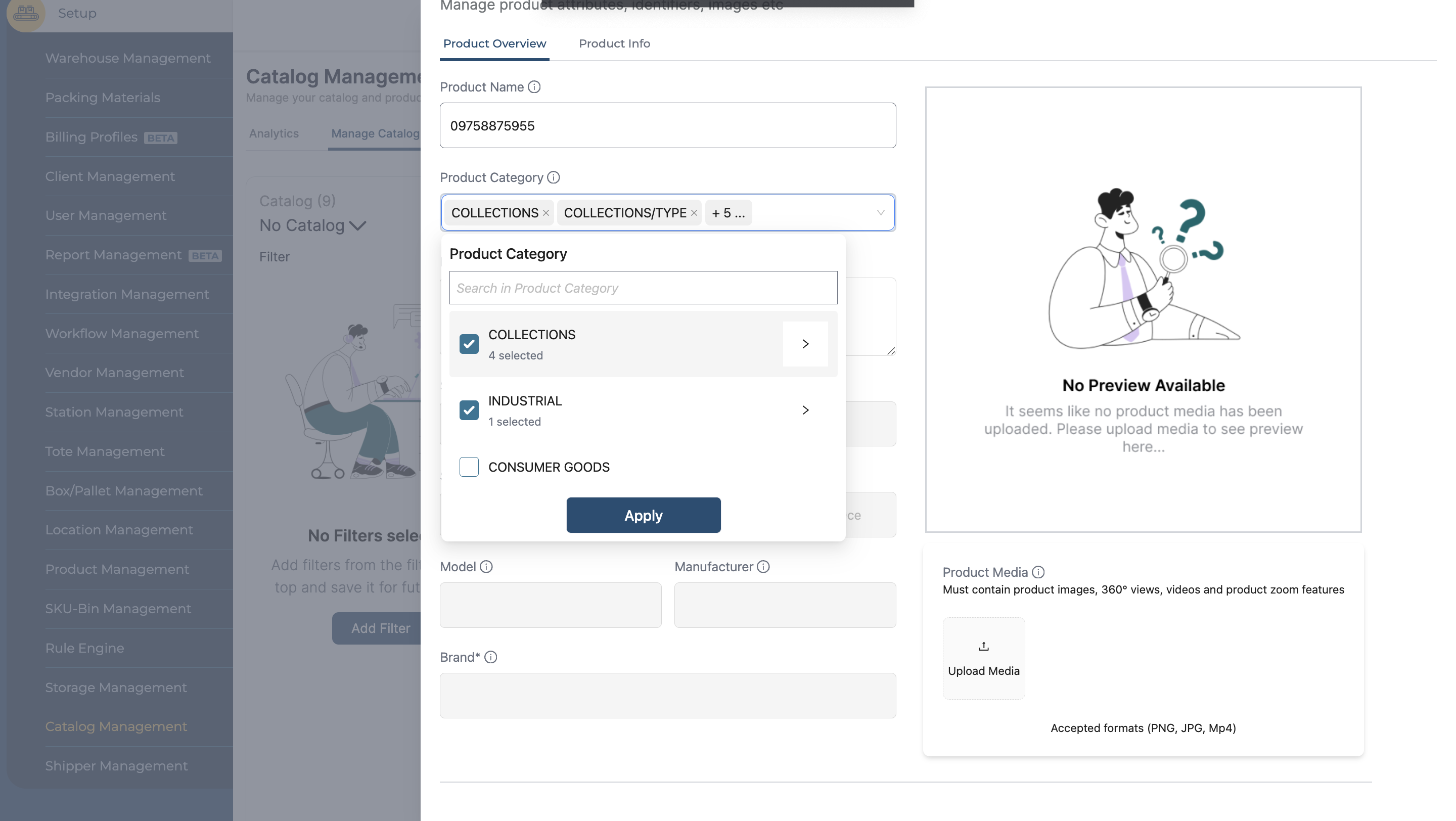Click the Upload Media icon tile

[983, 658]
